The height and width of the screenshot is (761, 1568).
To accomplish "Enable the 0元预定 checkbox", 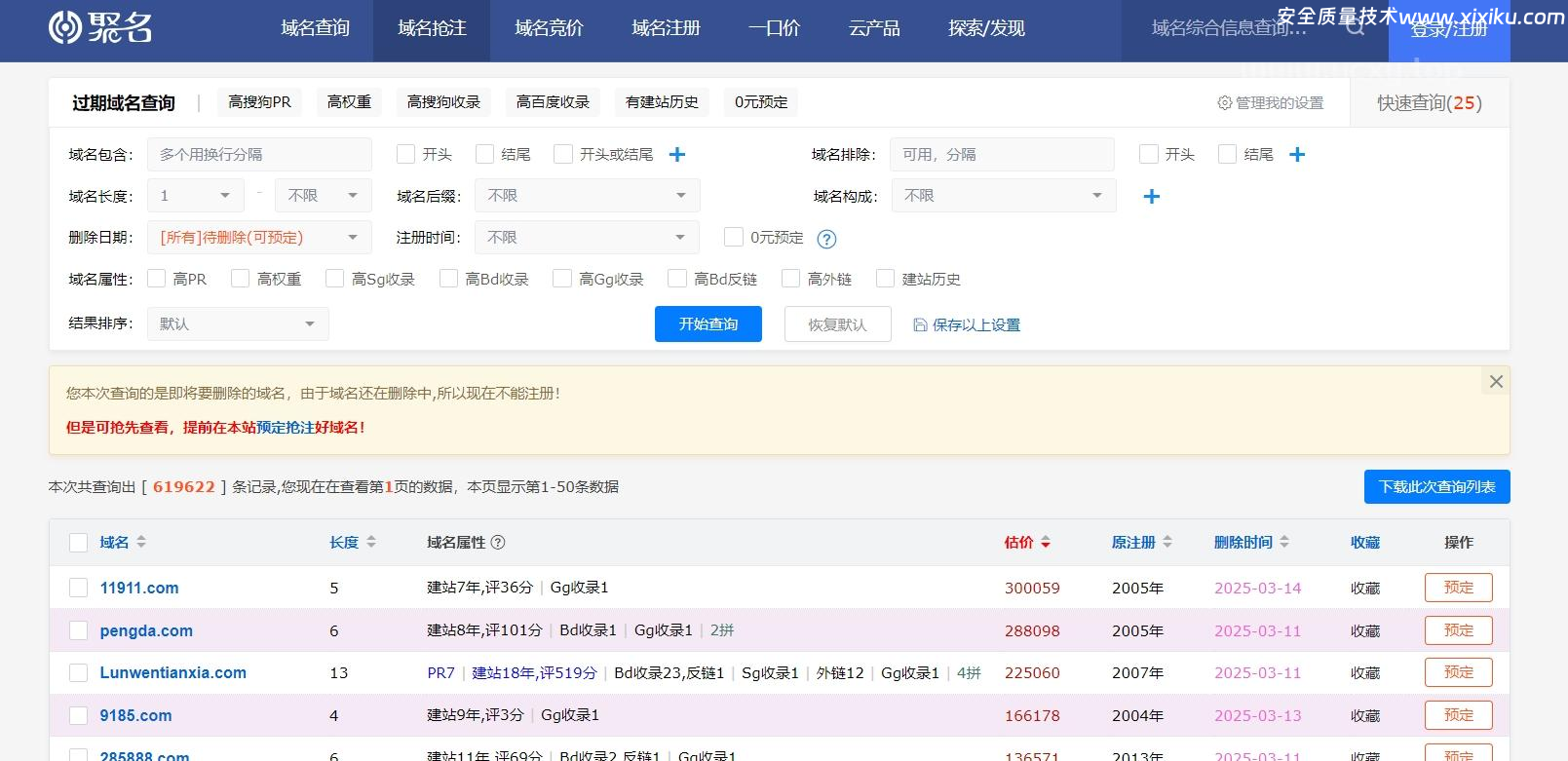I will [734, 237].
